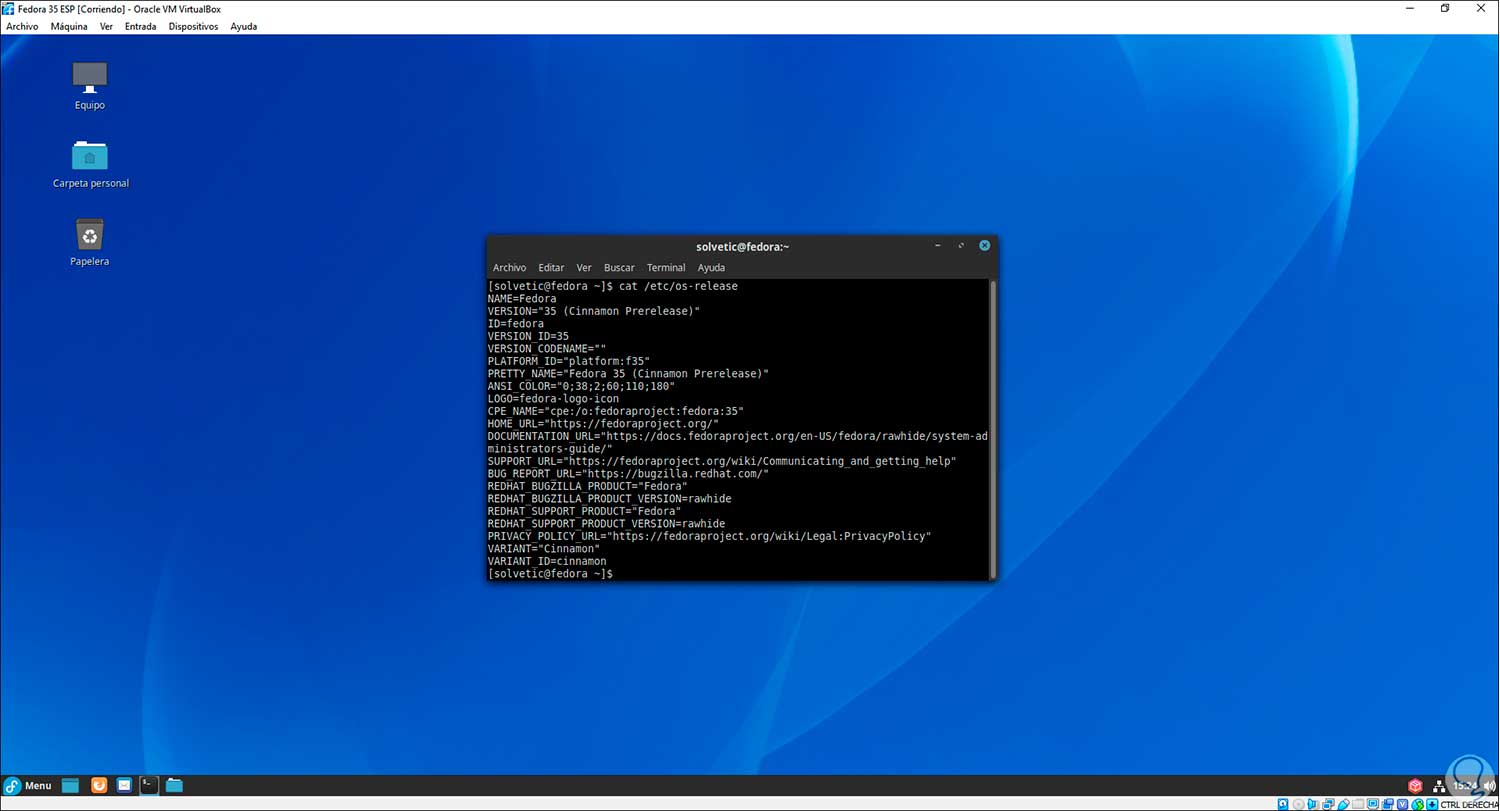Open the terminal Ver menu
This screenshot has width=1500, height=811.
[x=584, y=268]
